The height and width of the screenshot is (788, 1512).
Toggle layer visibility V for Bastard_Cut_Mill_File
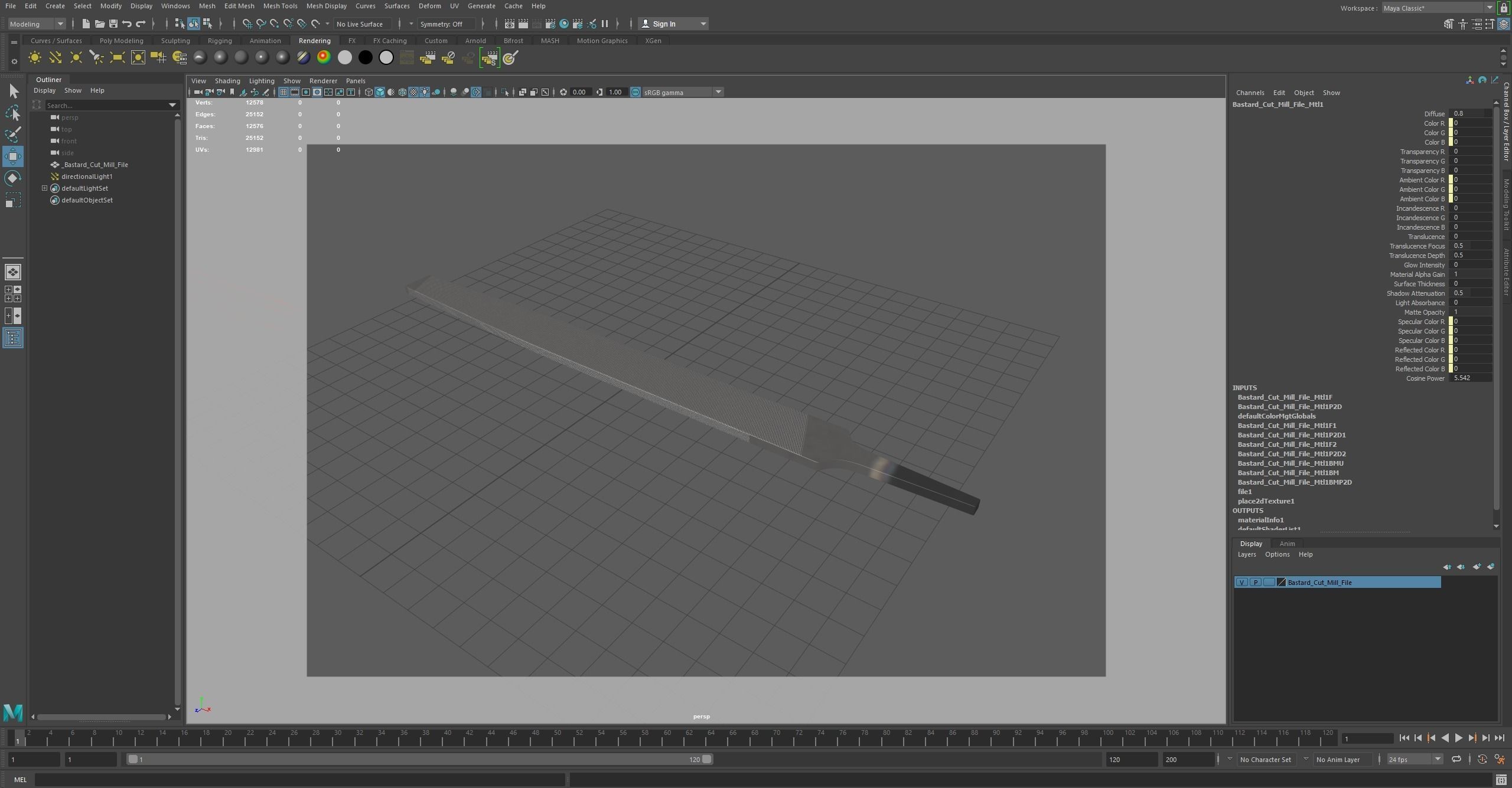[1241, 583]
